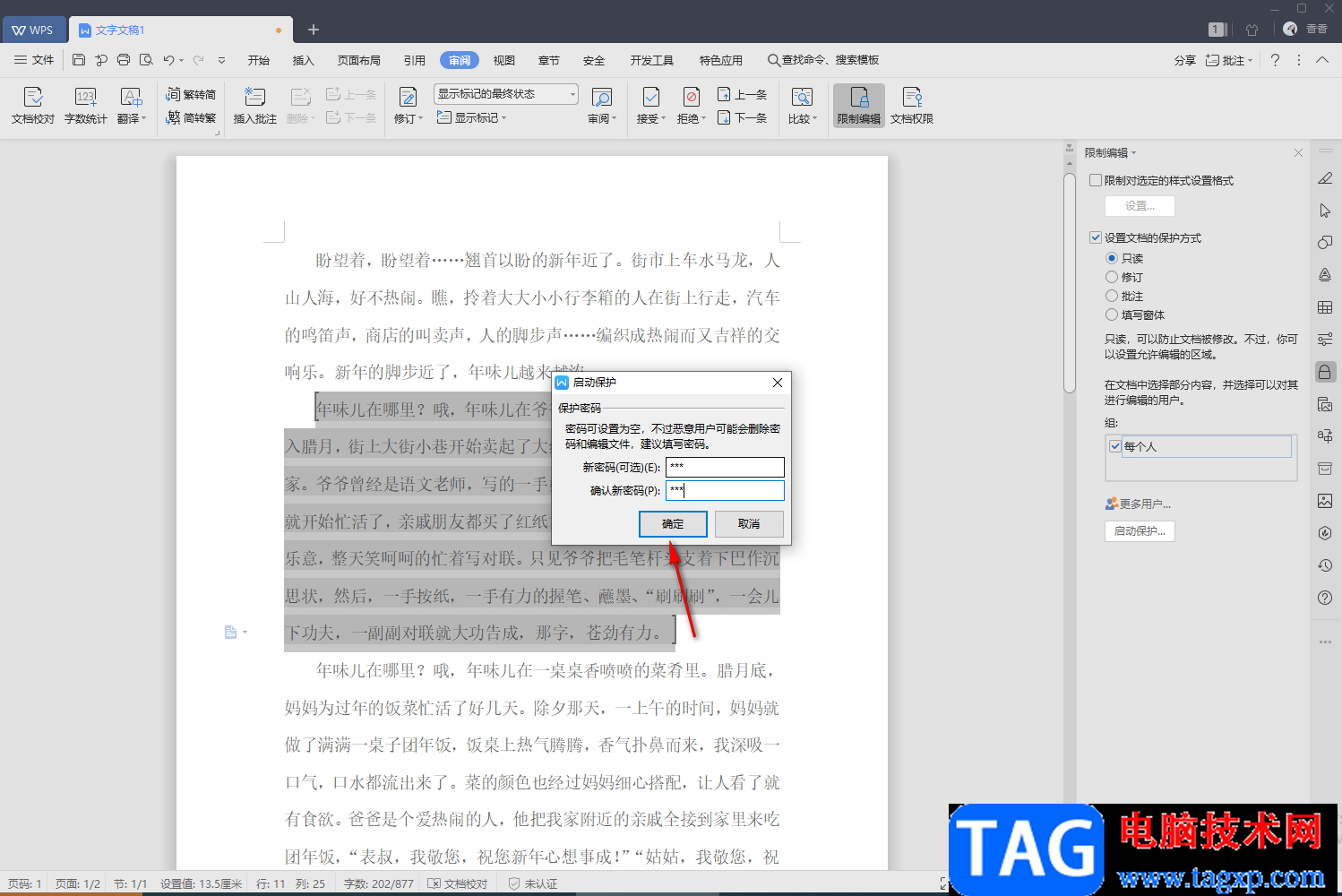Open the more options vertical dots menu
Screen dimensions: 1342x896
(1299, 60)
